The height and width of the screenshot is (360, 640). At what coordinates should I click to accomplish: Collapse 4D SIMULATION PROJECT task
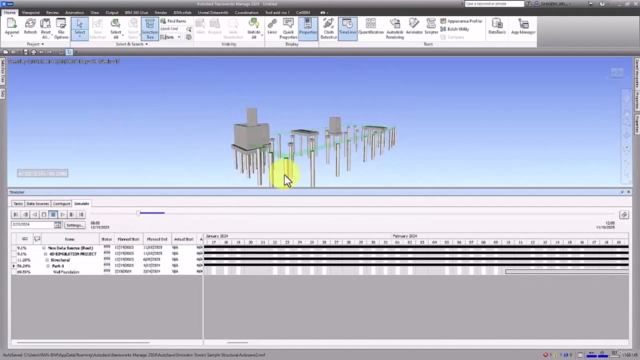pos(46,254)
